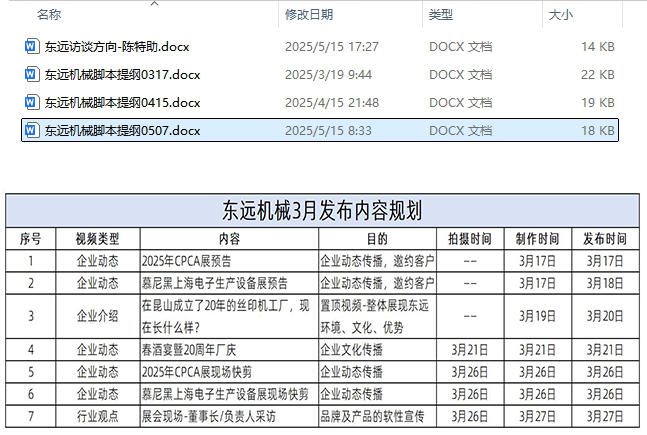This screenshot has height=435, width=647.
Task: Click the 18 KB size value
Action: tap(598, 131)
